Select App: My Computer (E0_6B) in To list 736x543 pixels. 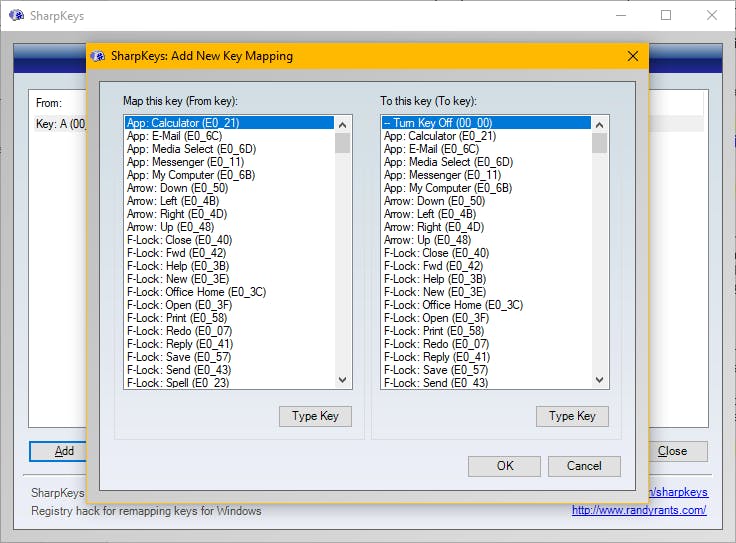click(486, 188)
